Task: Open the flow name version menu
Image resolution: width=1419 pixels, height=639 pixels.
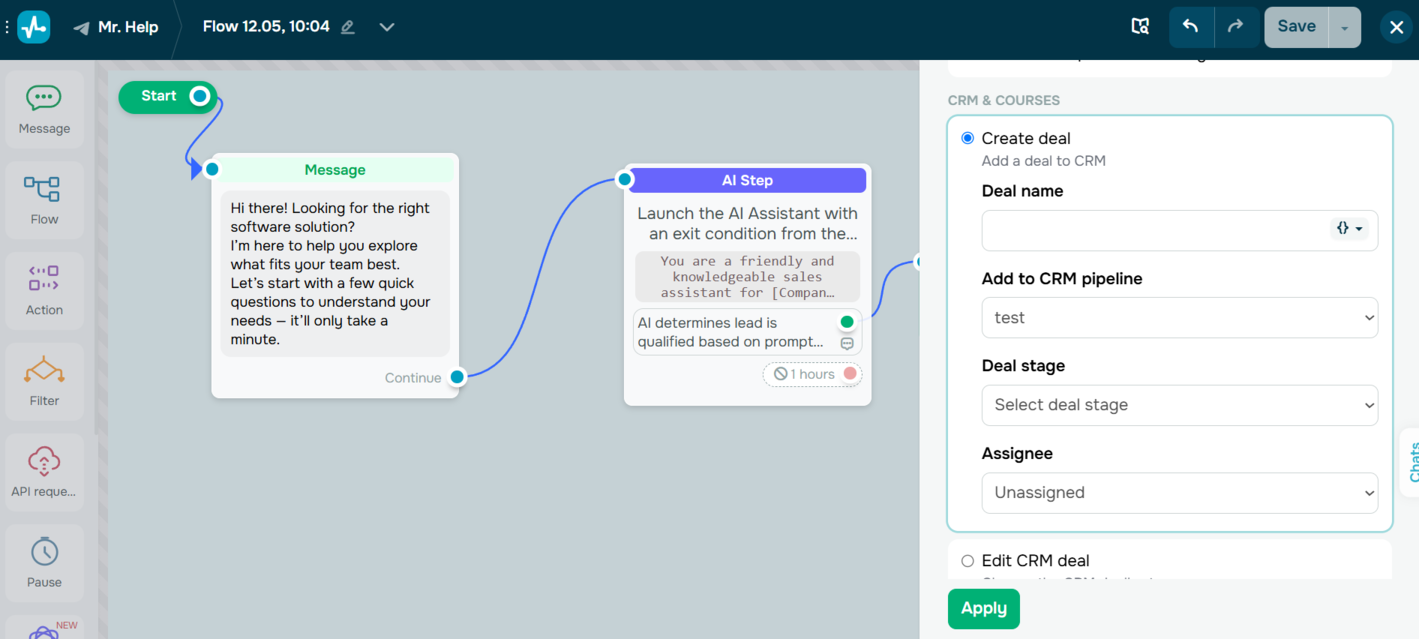Action: click(387, 28)
